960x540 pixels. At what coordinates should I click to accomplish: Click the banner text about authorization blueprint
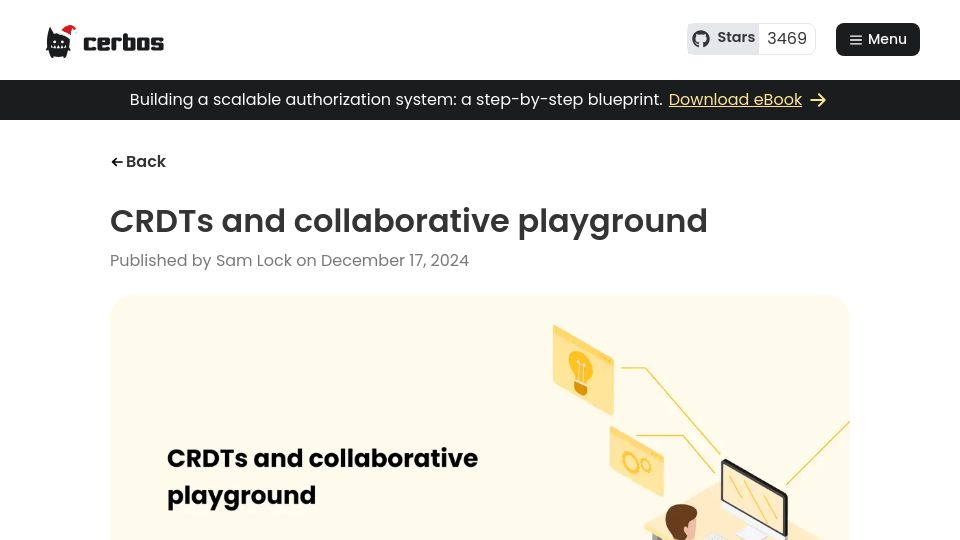pos(396,99)
